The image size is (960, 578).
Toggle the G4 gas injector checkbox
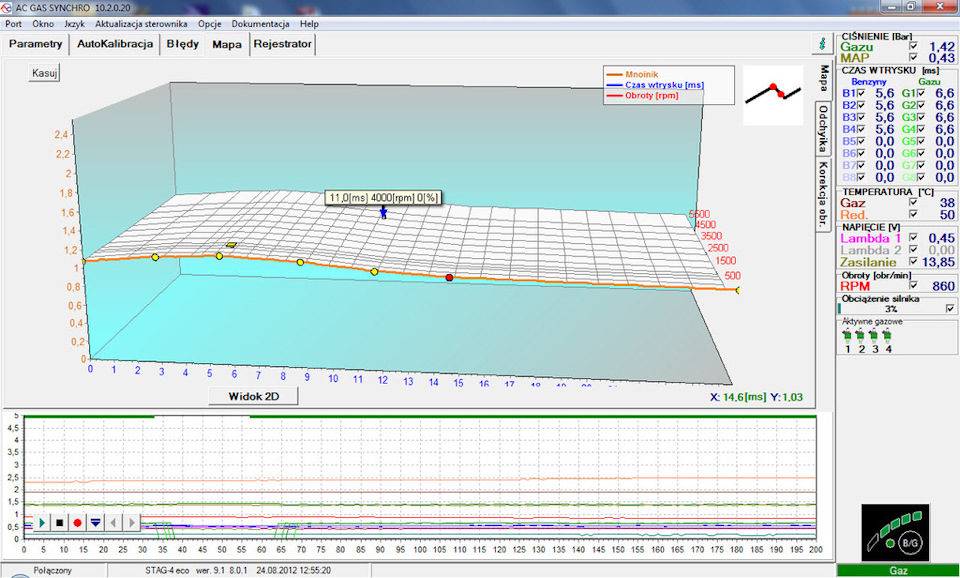click(x=920, y=129)
